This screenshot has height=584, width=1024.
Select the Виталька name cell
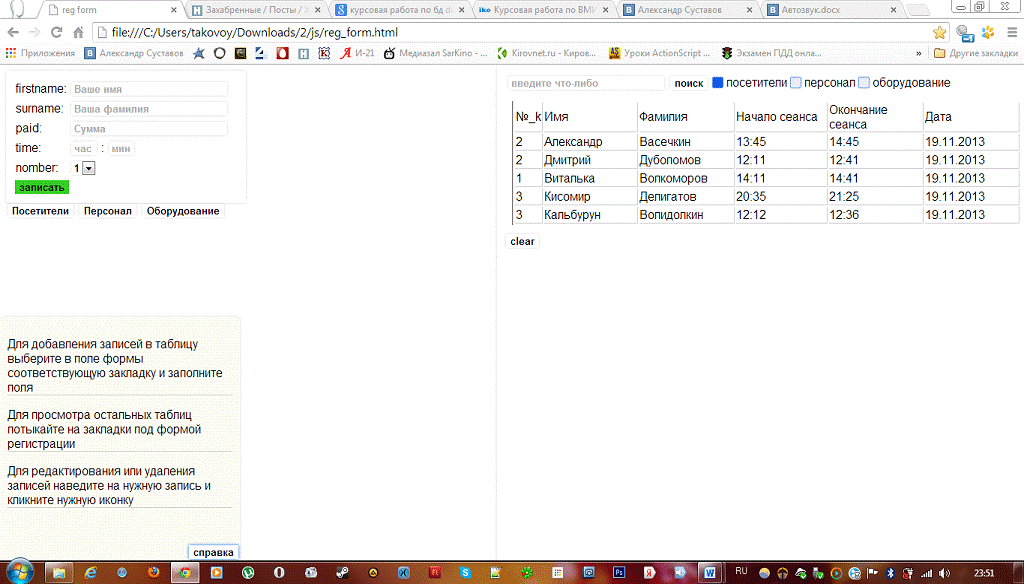pos(590,178)
